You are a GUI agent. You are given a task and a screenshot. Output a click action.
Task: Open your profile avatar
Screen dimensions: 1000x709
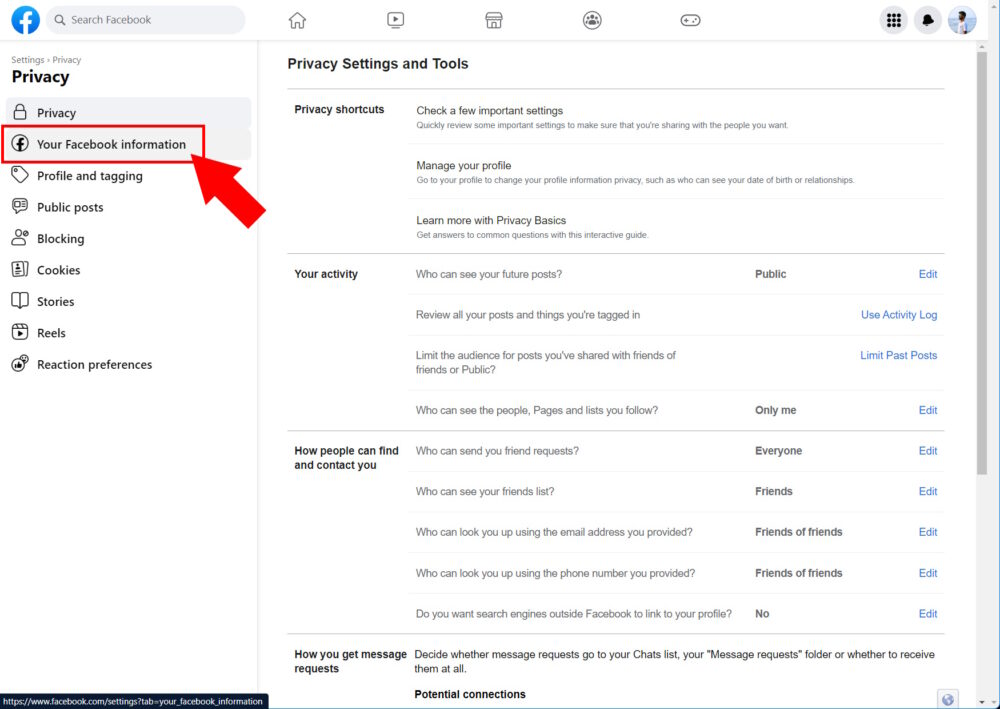click(962, 19)
